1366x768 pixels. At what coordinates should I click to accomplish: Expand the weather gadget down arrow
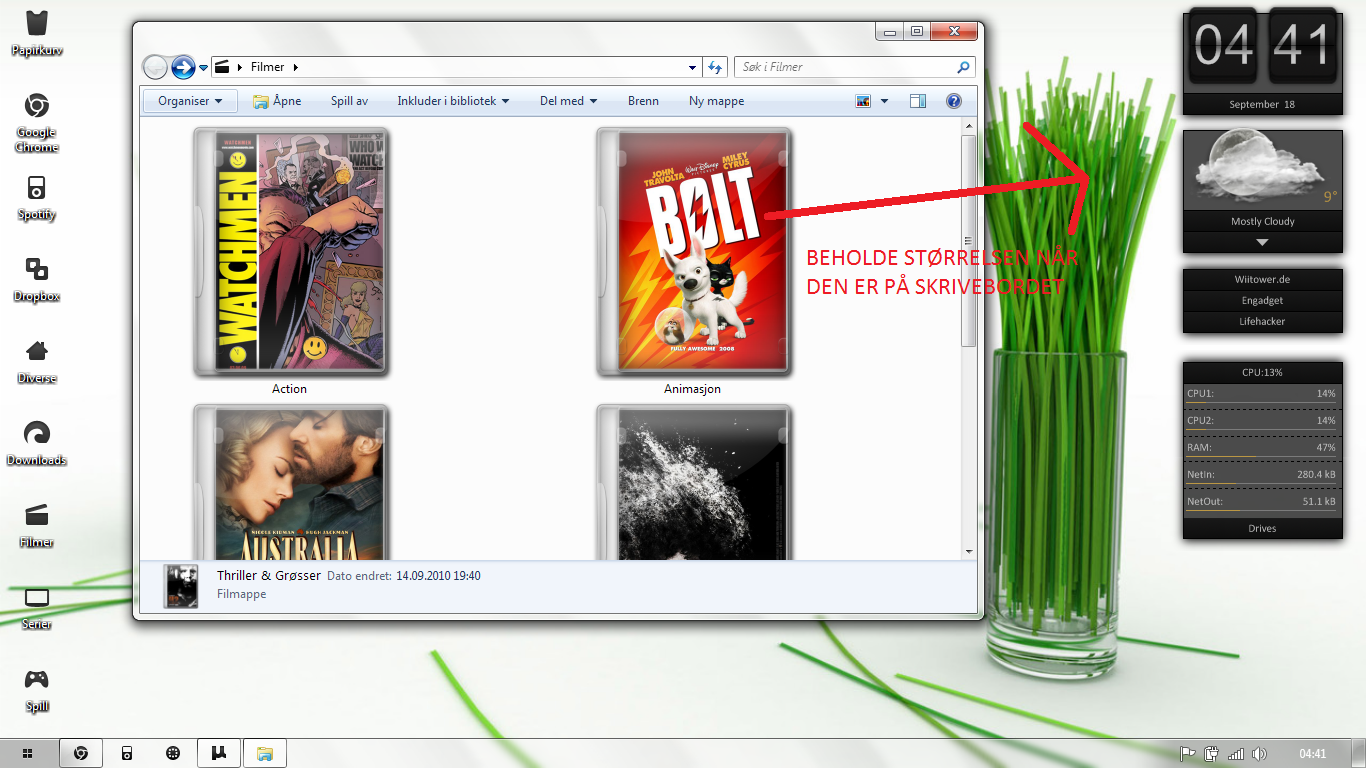coord(1262,243)
